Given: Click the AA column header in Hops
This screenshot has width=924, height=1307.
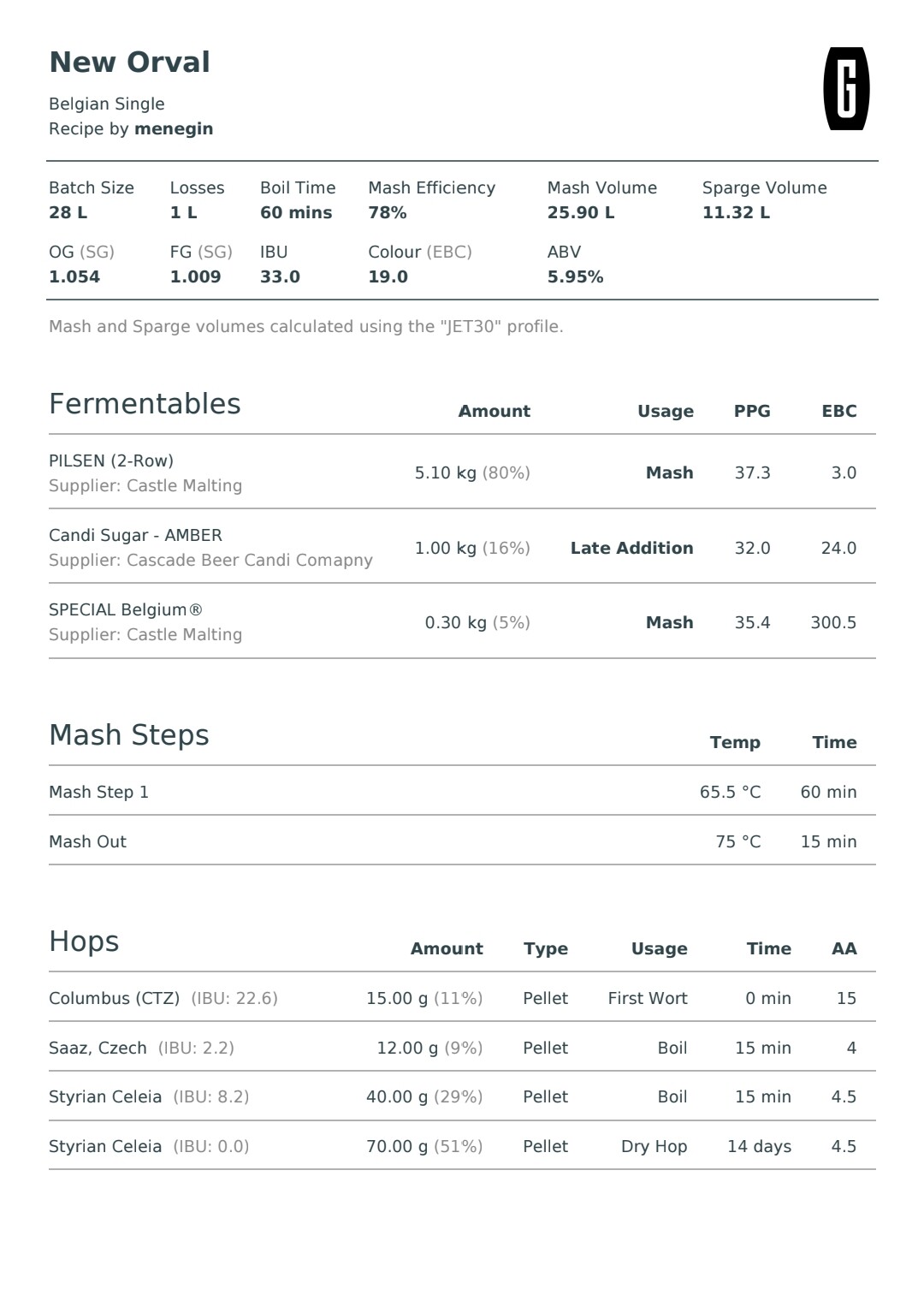Looking at the screenshot, I should click(x=844, y=948).
